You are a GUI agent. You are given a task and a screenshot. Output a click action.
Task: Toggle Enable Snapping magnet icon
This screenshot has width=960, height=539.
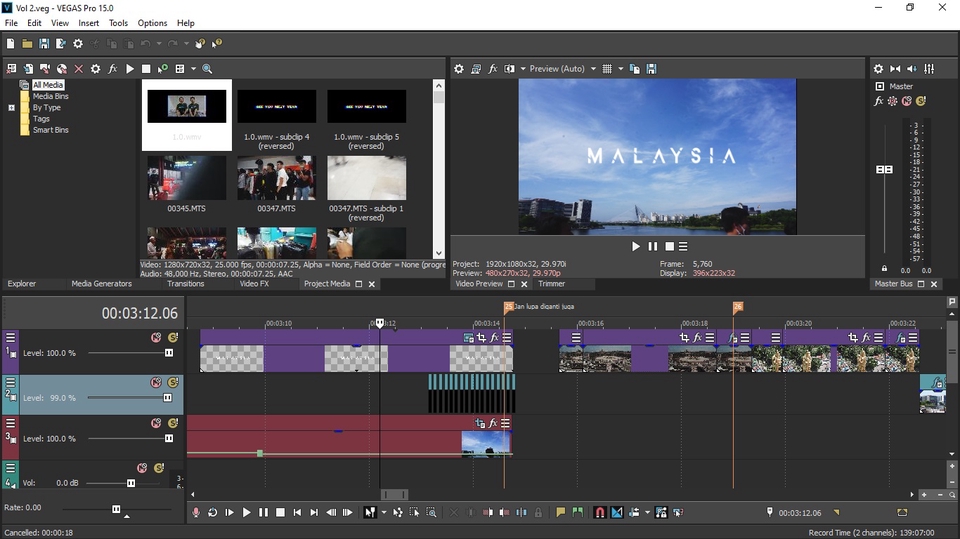pos(600,513)
